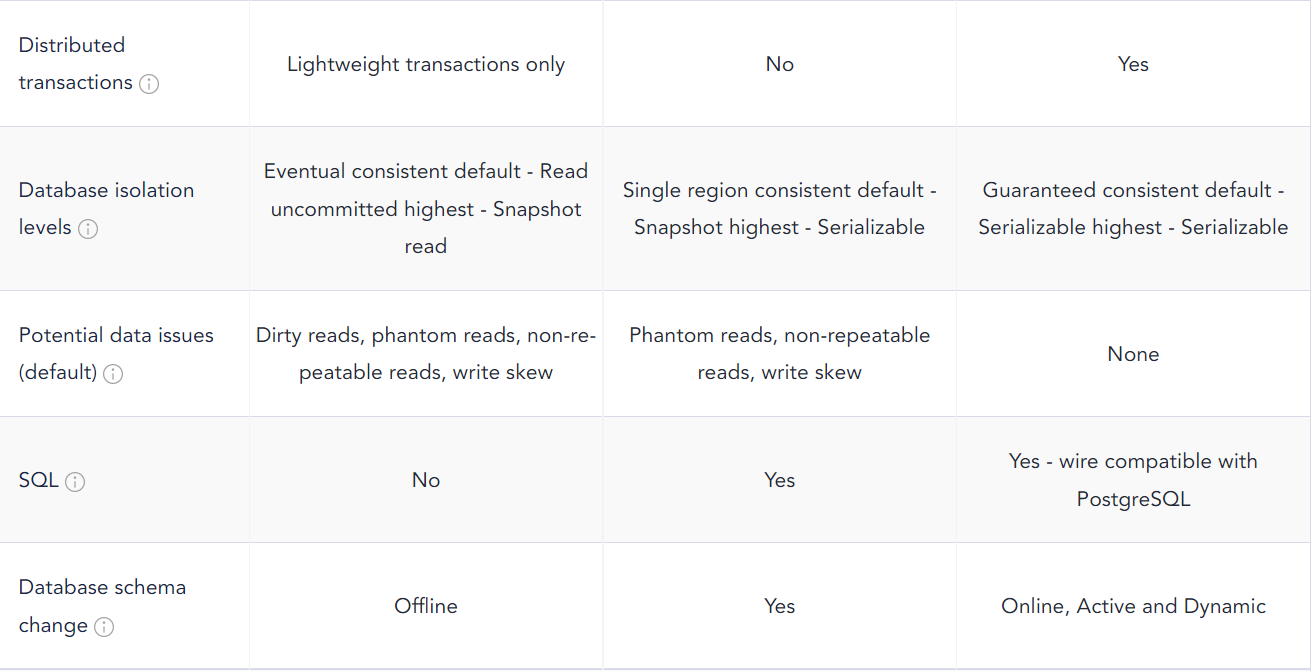Click the "None" potential data issues cell
Image resolution: width=1312 pixels, height=671 pixels.
click(1133, 354)
